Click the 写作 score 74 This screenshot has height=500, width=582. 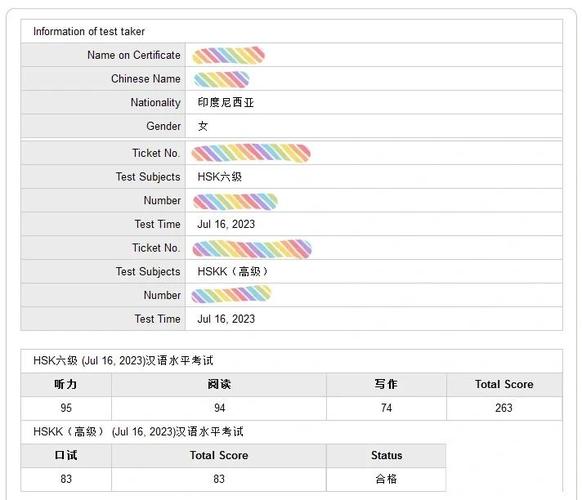click(x=386, y=408)
